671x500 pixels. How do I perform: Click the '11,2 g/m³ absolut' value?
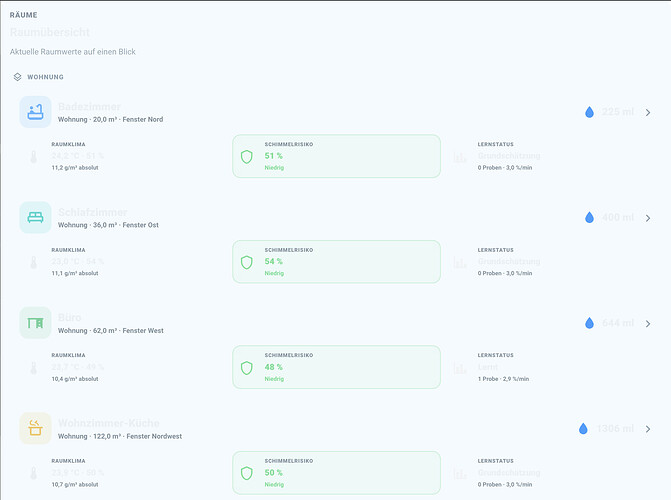click(75, 168)
